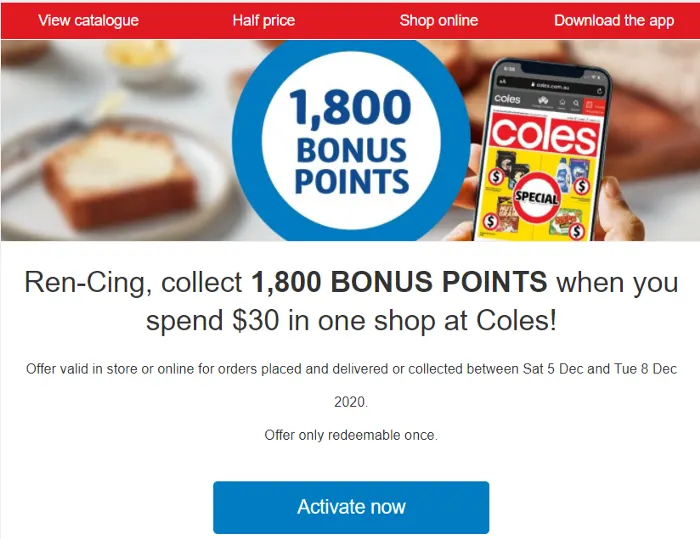Tap the search magnifier icon on phone screen
Image resolution: width=700 pixels, height=539 pixels.
[575, 102]
